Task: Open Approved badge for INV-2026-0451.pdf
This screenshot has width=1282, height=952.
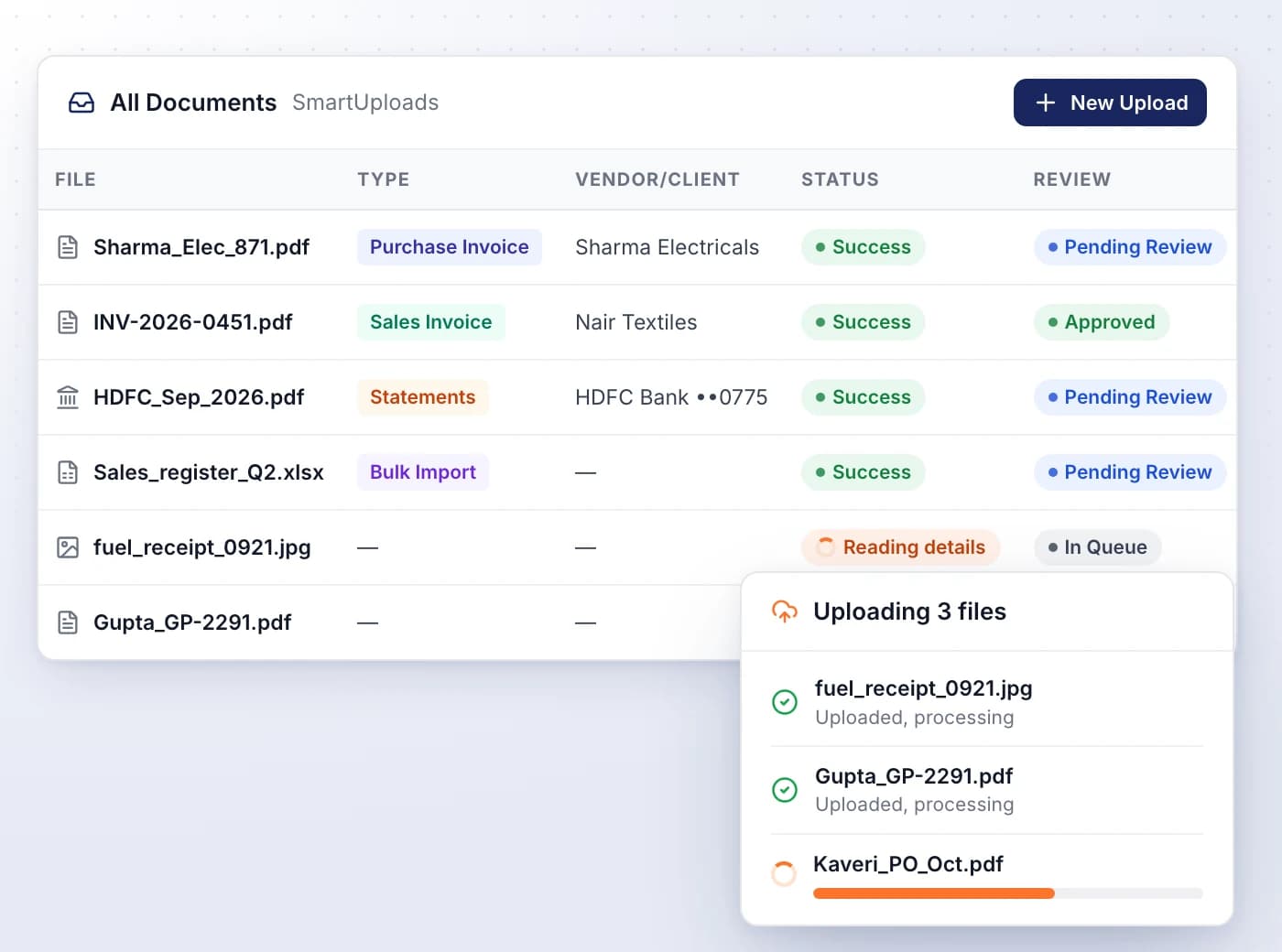Action: tap(1102, 322)
